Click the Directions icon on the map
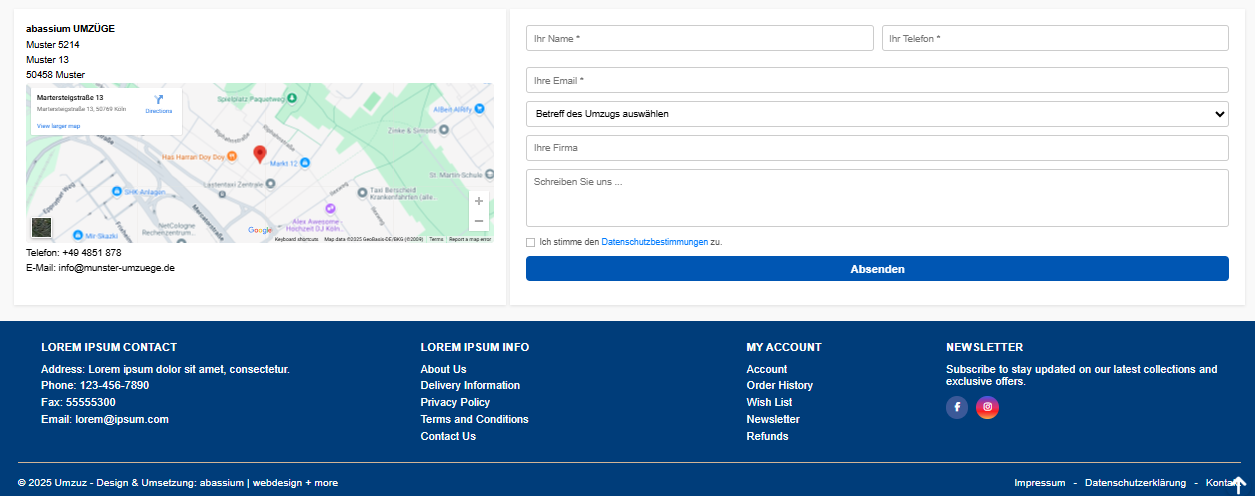 pyautogui.click(x=158, y=101)
